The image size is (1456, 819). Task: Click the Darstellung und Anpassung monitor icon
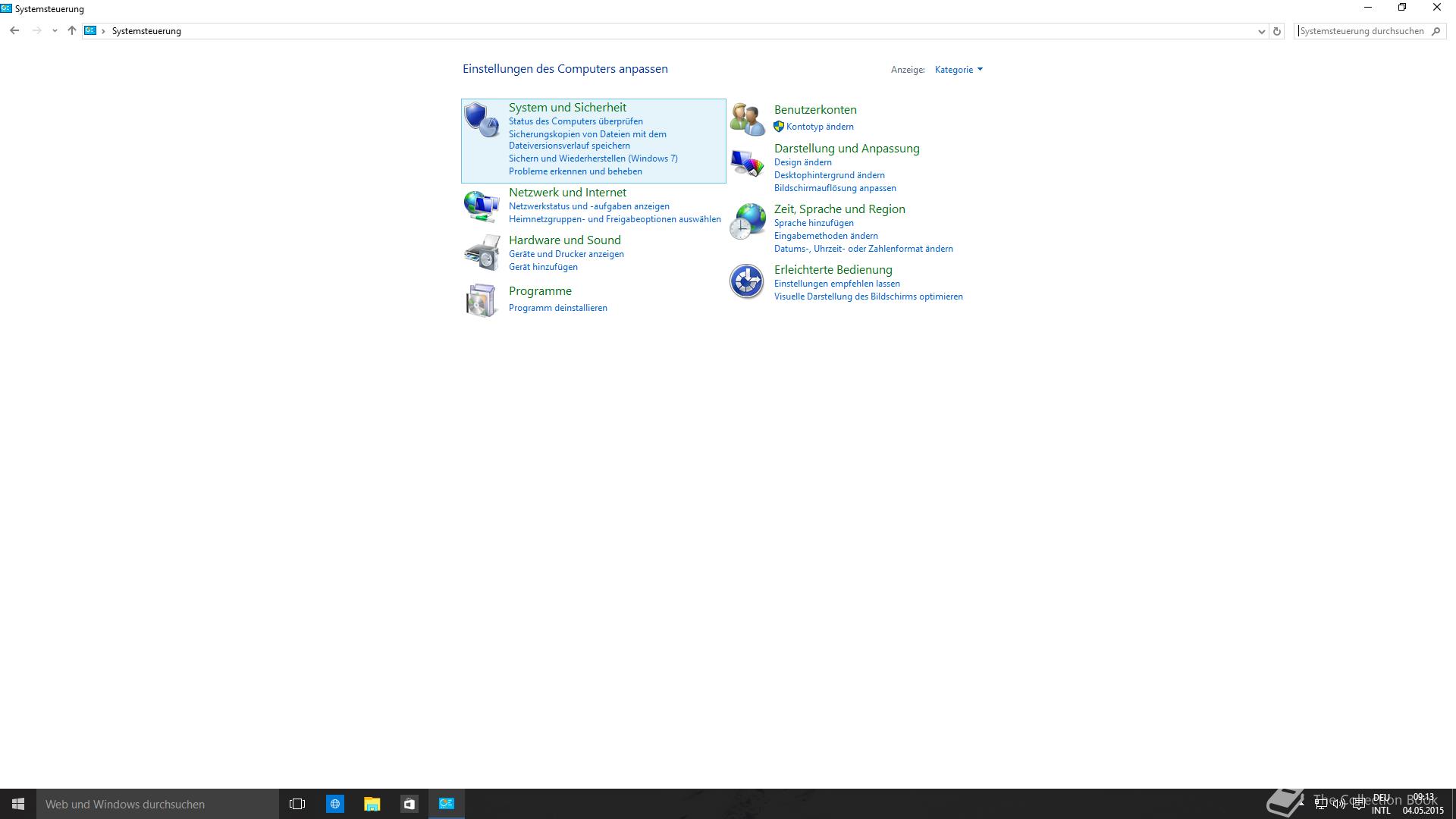pyautogui.click(x=747, y=163)
